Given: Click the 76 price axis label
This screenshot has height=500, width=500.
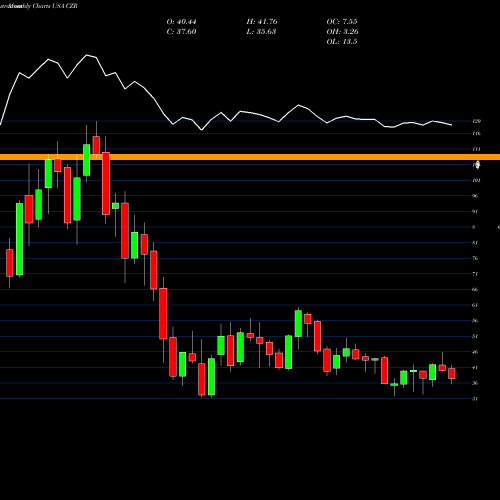Looking at the screenshot, I should 475,258.
